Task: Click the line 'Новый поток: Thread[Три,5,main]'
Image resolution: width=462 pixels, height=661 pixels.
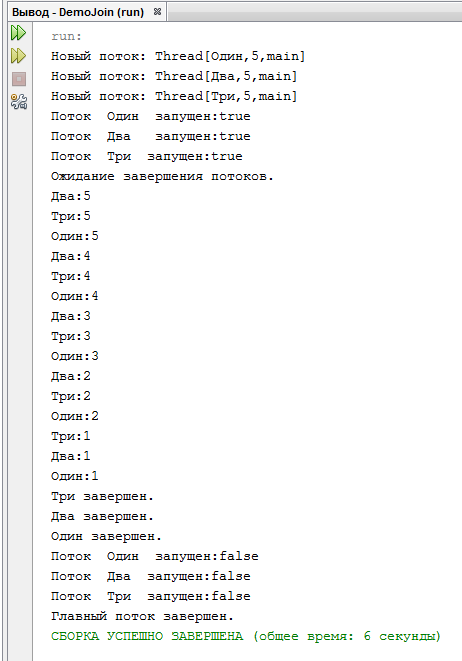Action: point(174,96)
